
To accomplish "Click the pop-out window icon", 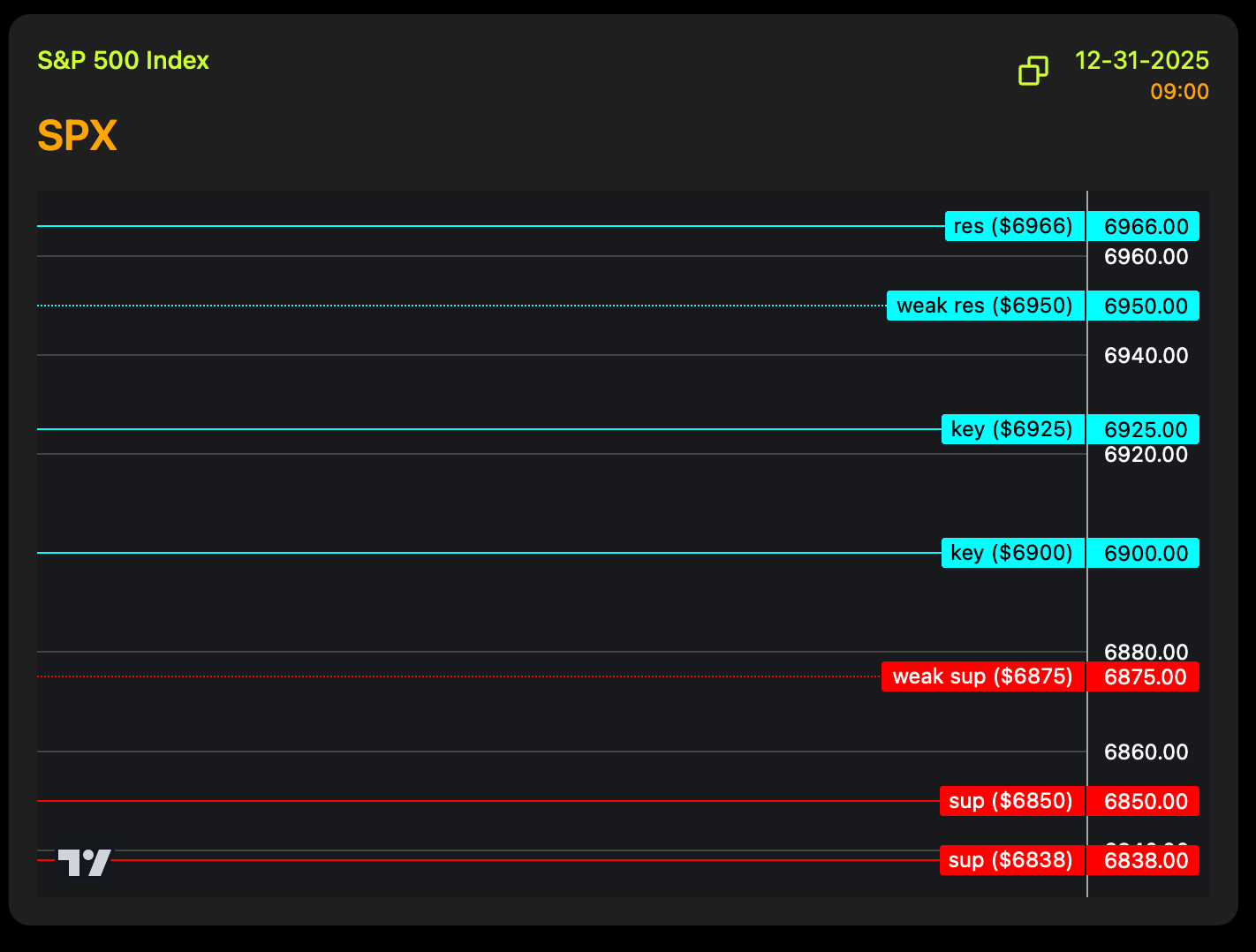I will (1033, 71).
